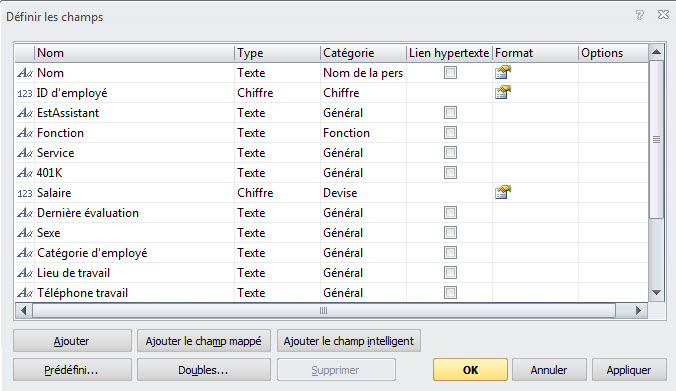Enable hyperlink for the Nom field
676x391 pixels.
451,72
